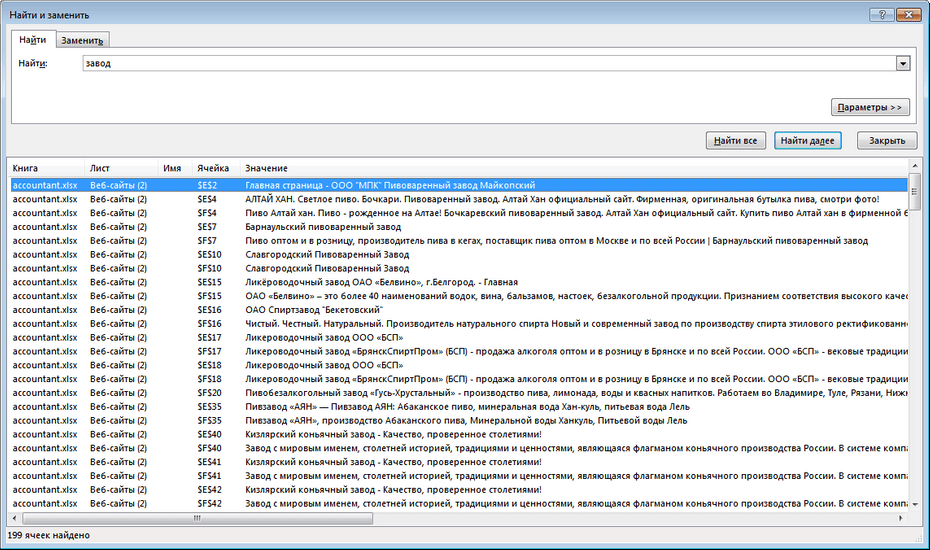The width and height of the screenshot is (930, 550).
Task: Click the horizontal scrollbar right arrow
Action: [901, 518]
